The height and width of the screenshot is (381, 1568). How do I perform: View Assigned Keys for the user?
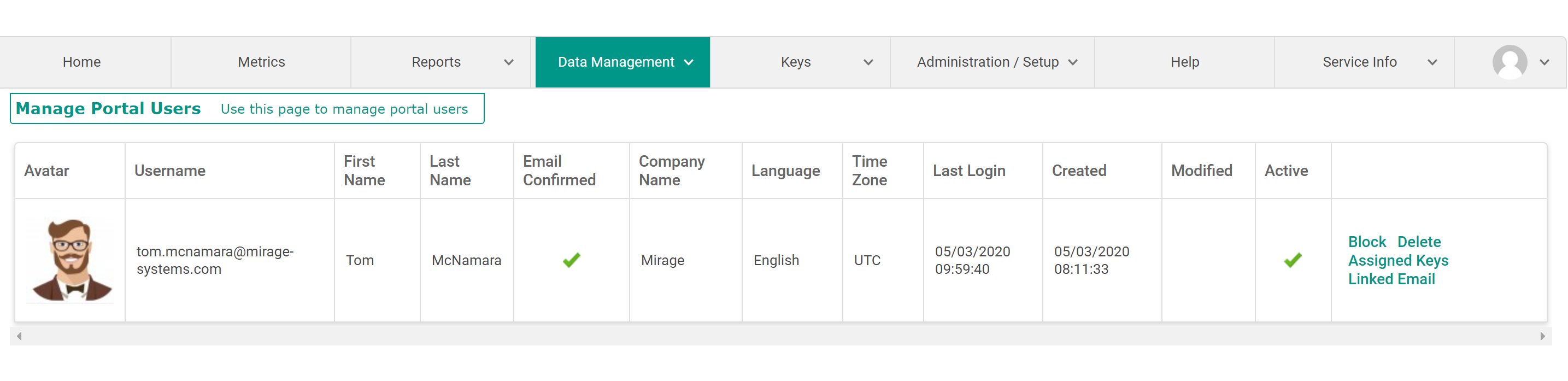(x=1397, y=261)
